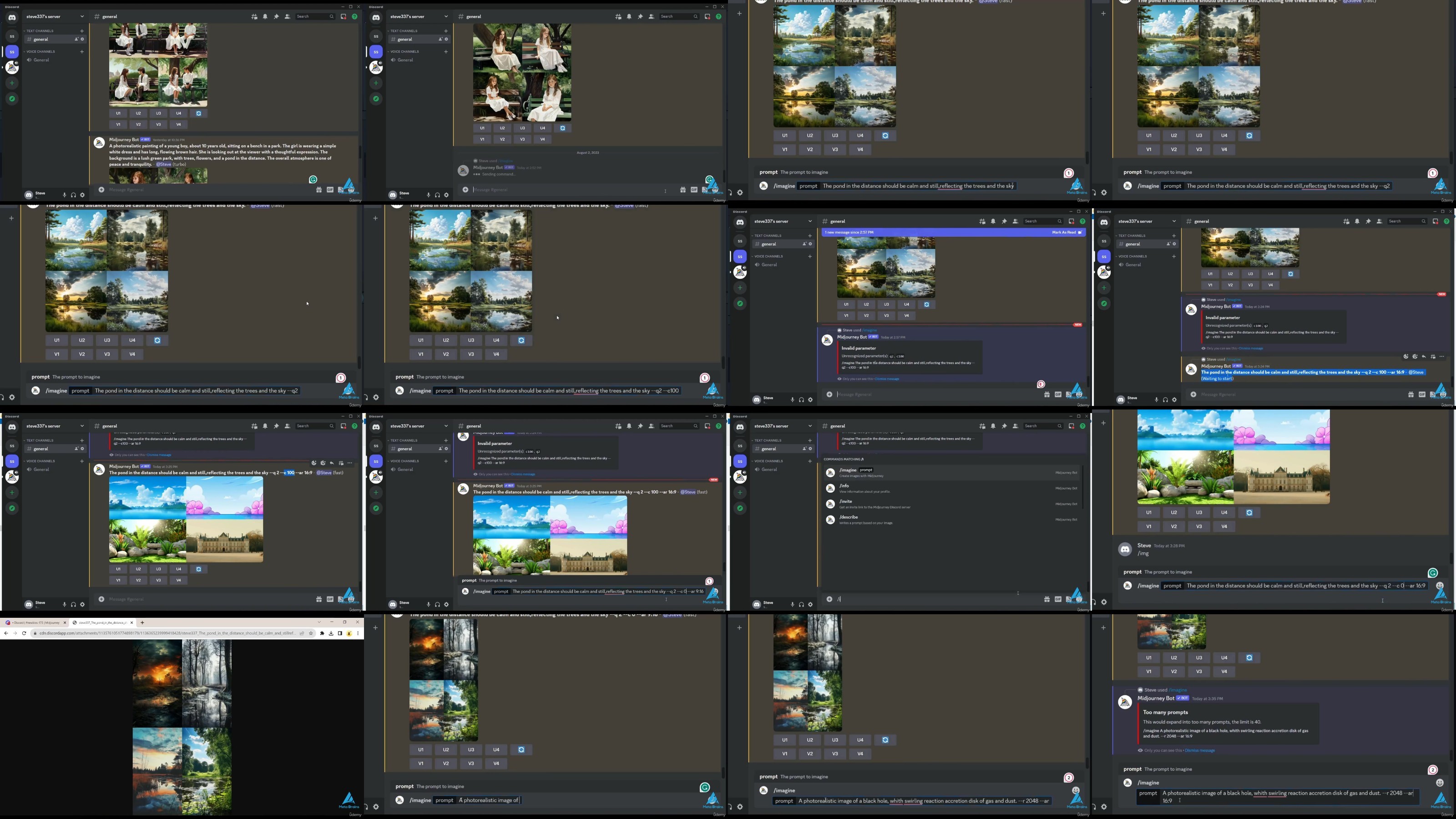Deafen headphones in the 'Waiting to start' window
This screenshot has width=1456, height=819.
[x=1165, y=399]
